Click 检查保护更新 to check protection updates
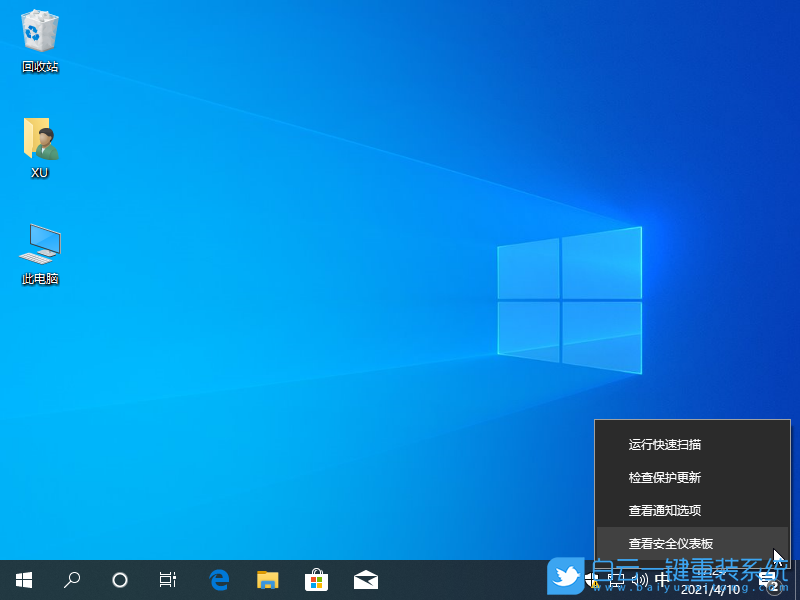Image resolution: width=800 pixels, height=600 pixels. [664, 477]
